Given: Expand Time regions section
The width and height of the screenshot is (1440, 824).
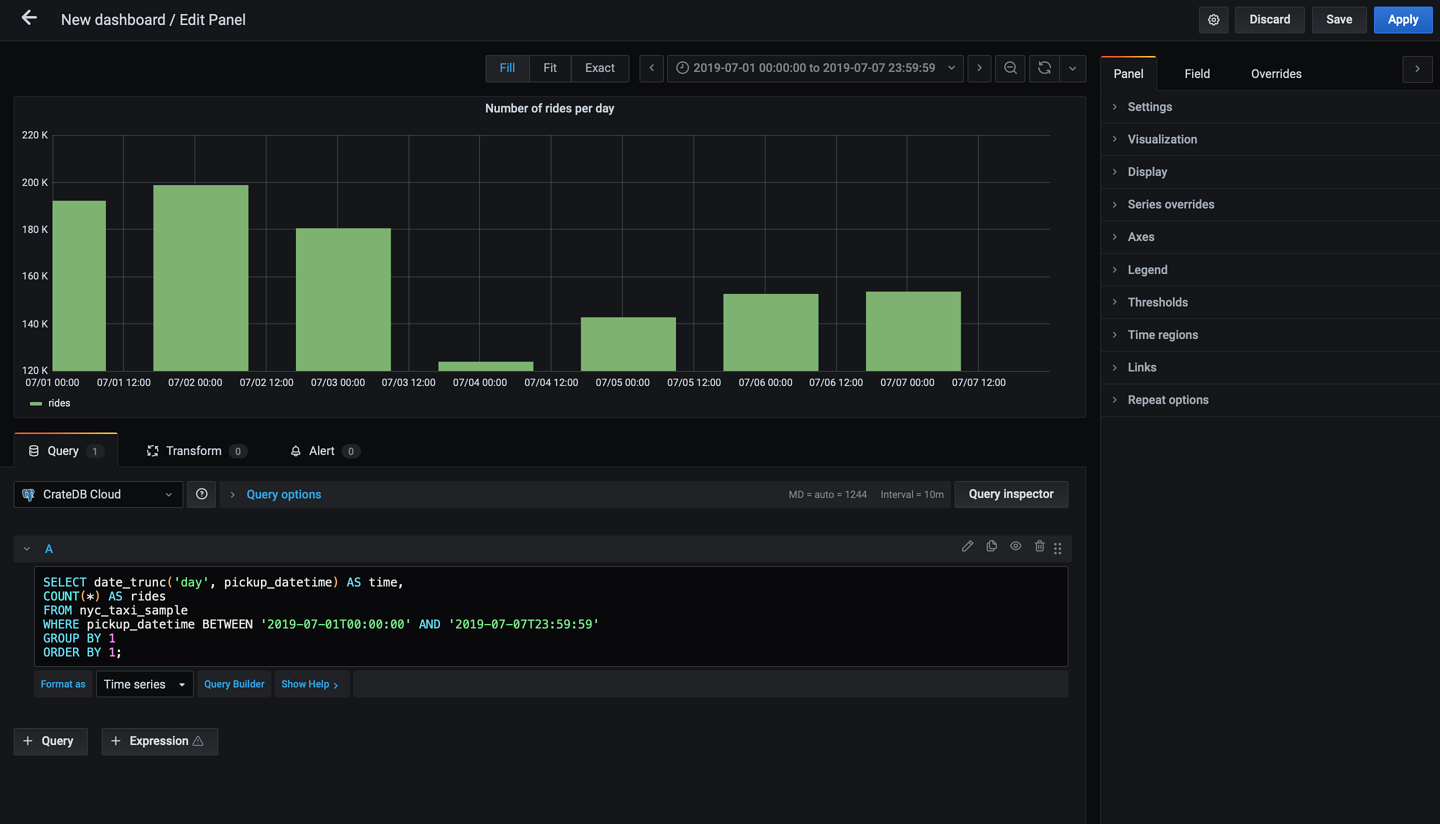Looking at the screenshot, I should pos(1270,335).
